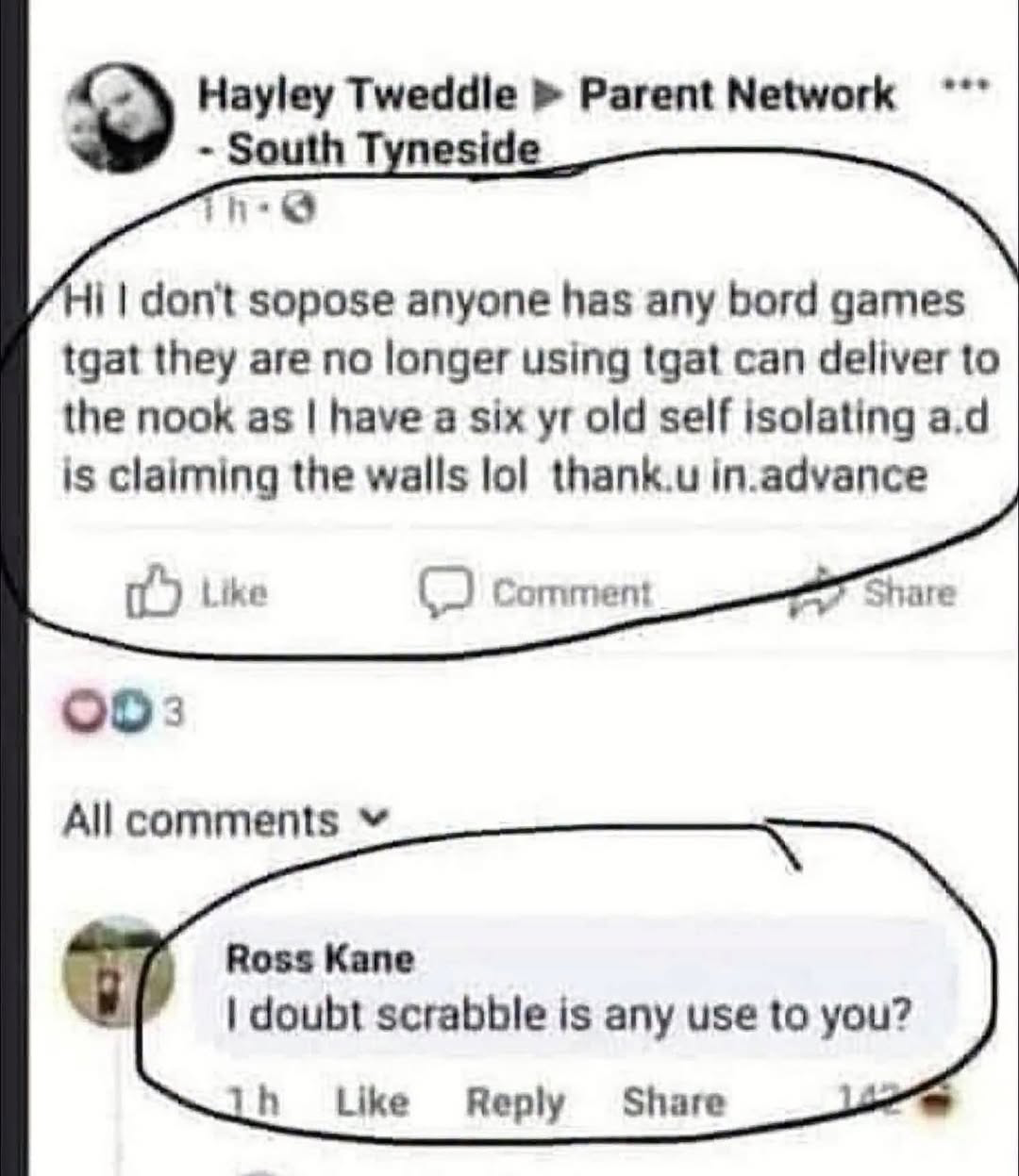Screen dimensions: 1019x1176
Task: Open Hayley Tweddle's profile name link
Action: click(x=358, y=95)
